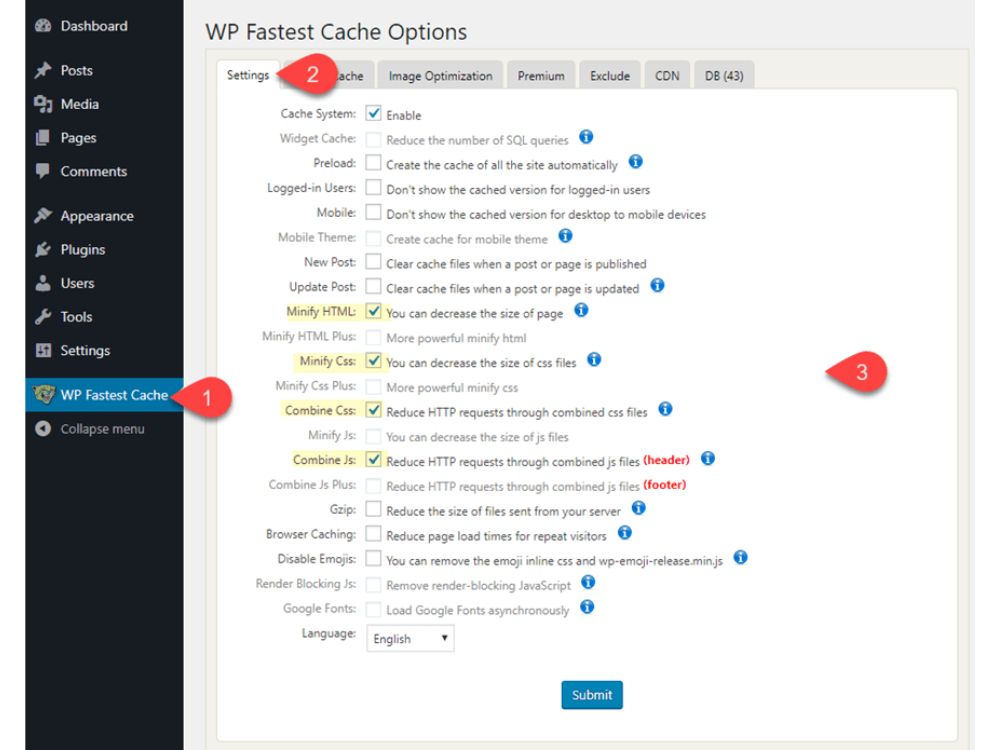Switch to the Settings tab
Screen dimensions: 1000x750
tap(248, 75)
